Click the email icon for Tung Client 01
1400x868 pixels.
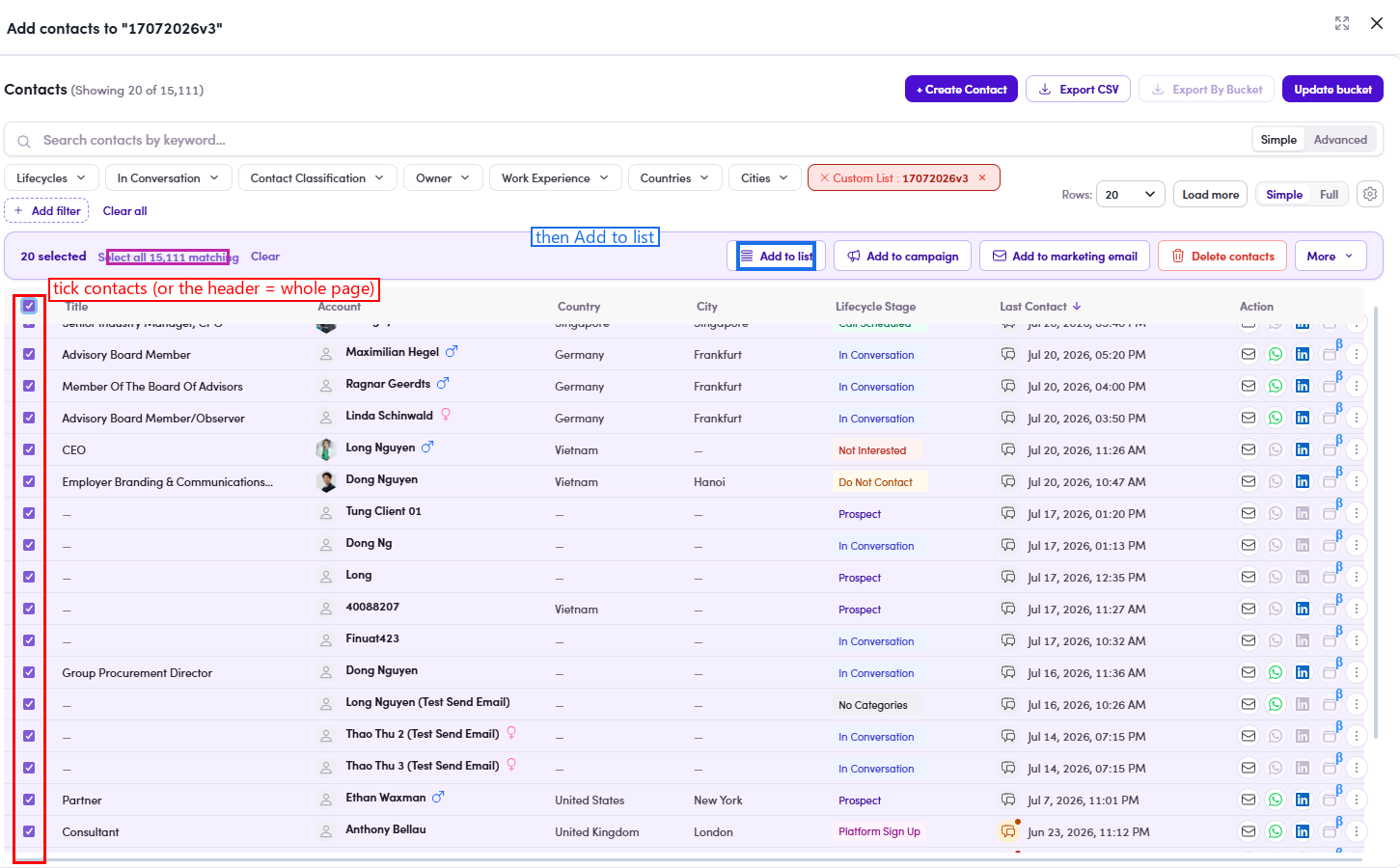[x=1249, y=513]
